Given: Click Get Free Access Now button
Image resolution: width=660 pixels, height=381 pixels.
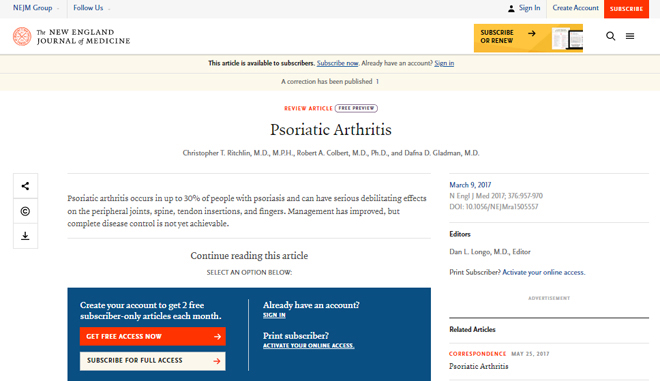Looking at the screenshot, I should tap(153, 336).
